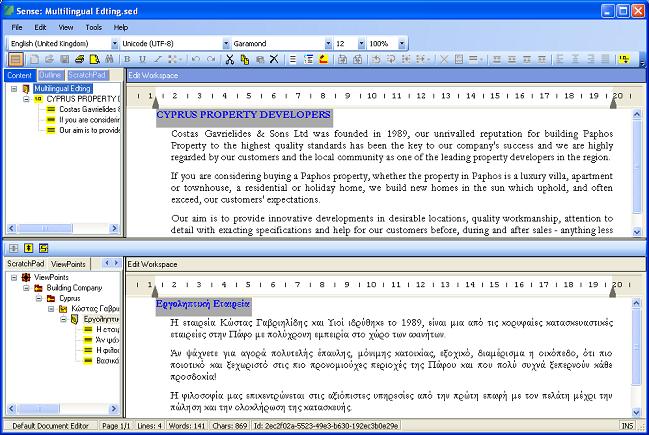Click the Cut scissors icon
The width and height of the screenshot is (649, 435).
(x=230, y=60)
